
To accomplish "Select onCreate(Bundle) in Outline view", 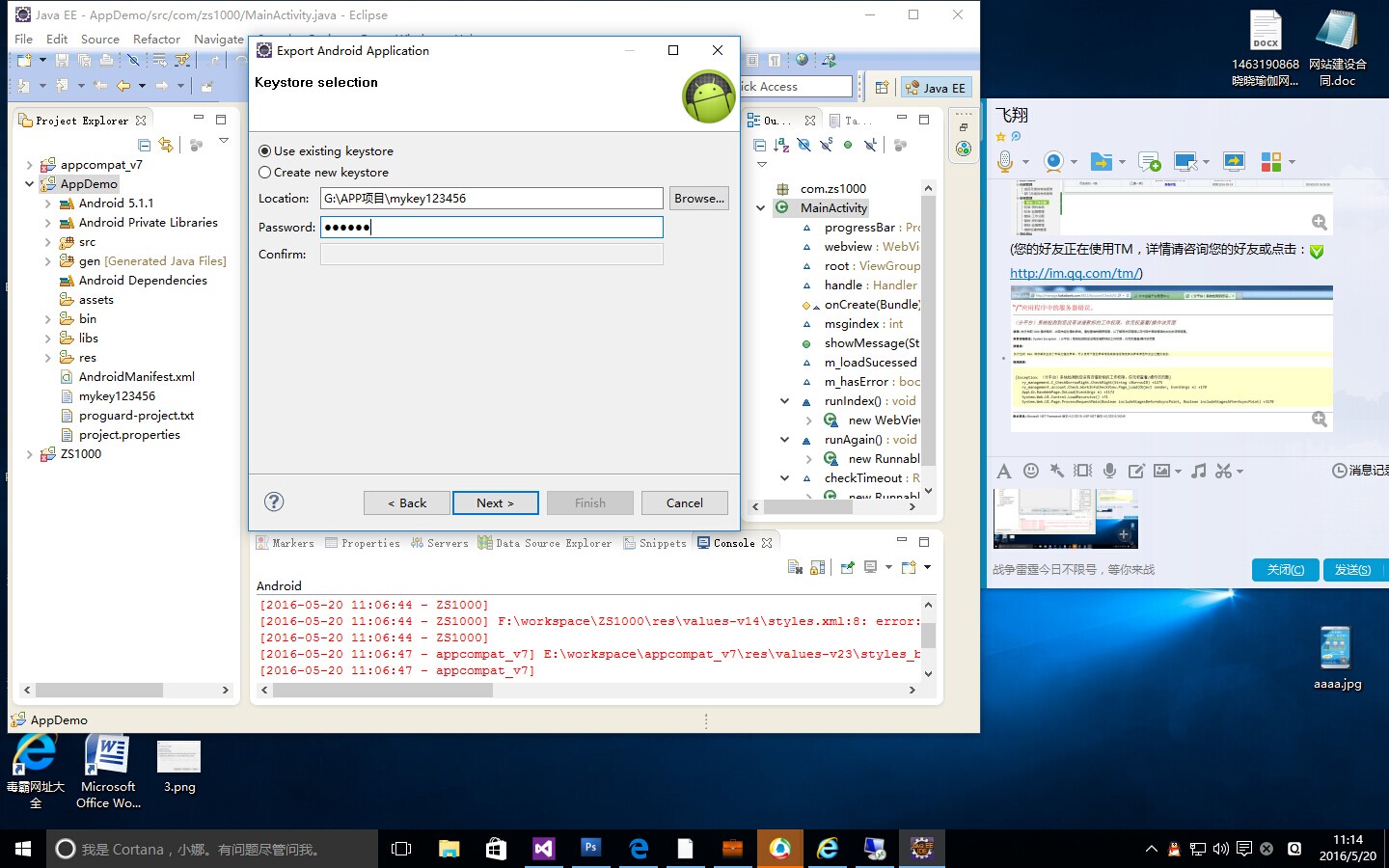I will coord(872,305).
